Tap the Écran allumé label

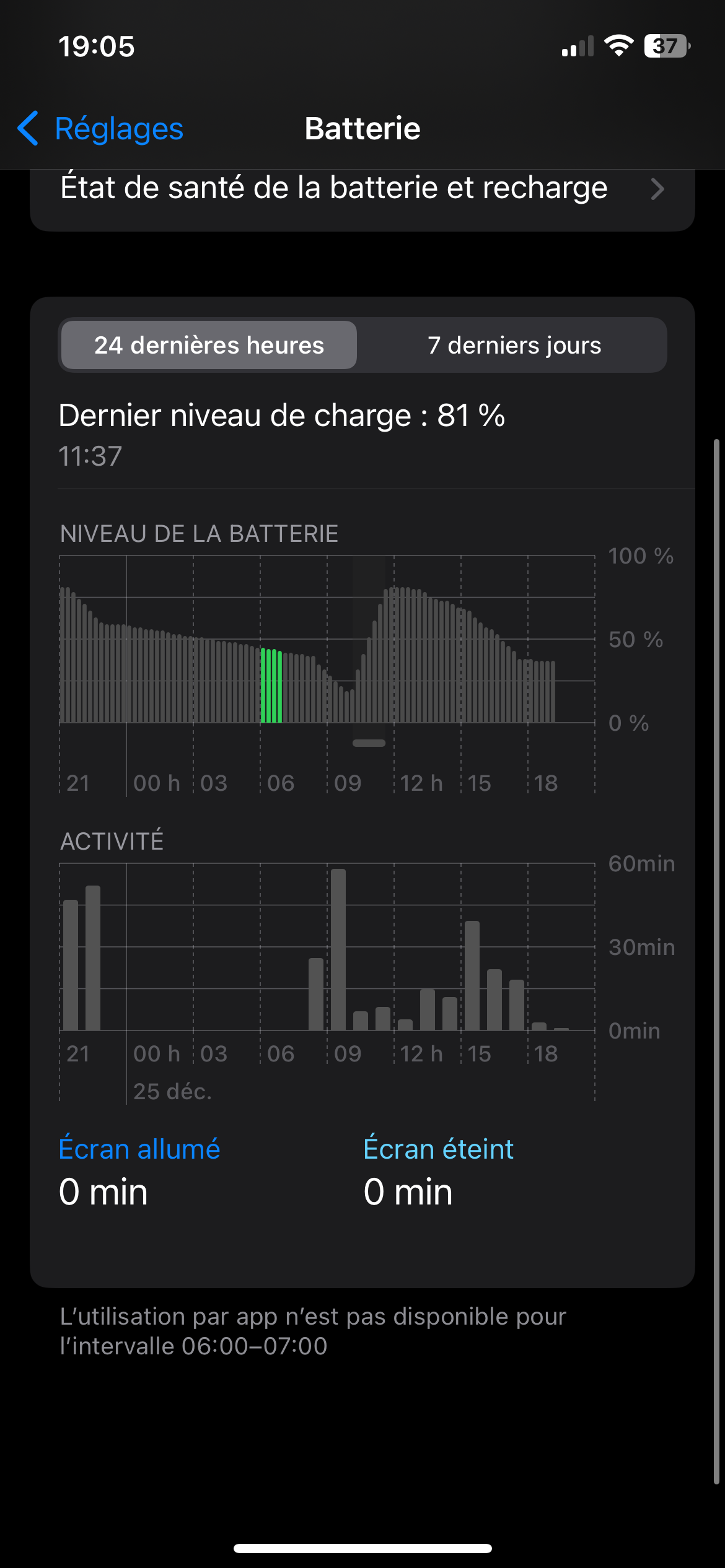[x=139, y=1149]
